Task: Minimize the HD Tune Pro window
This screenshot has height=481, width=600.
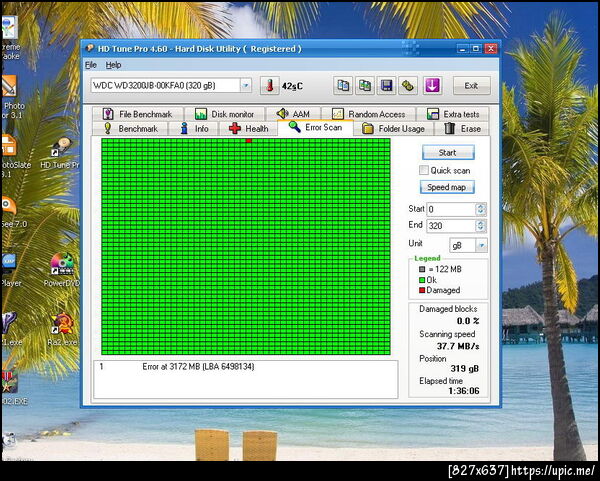Action: coord(463,49)
